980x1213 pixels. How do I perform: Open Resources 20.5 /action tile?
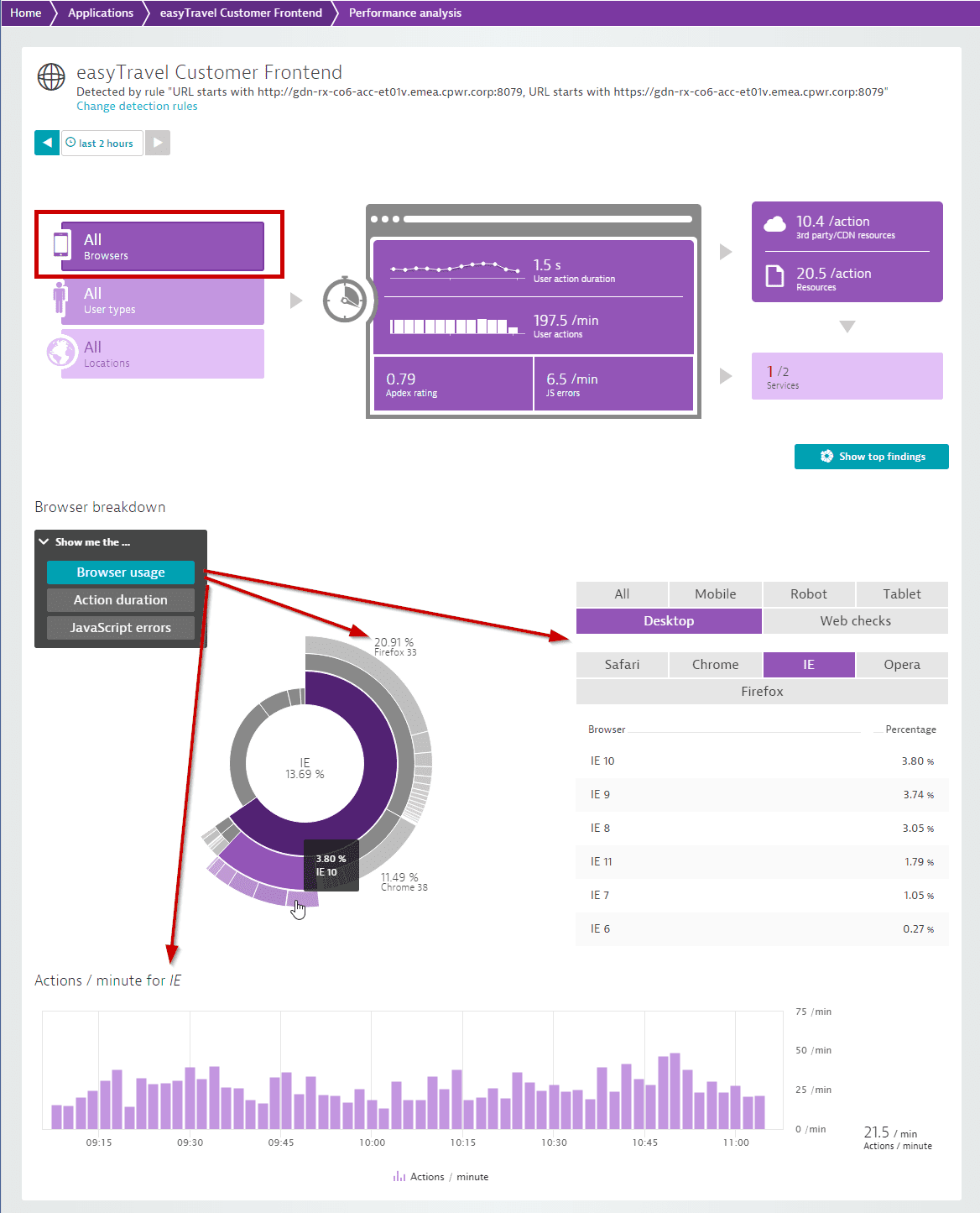coord(847,278)
